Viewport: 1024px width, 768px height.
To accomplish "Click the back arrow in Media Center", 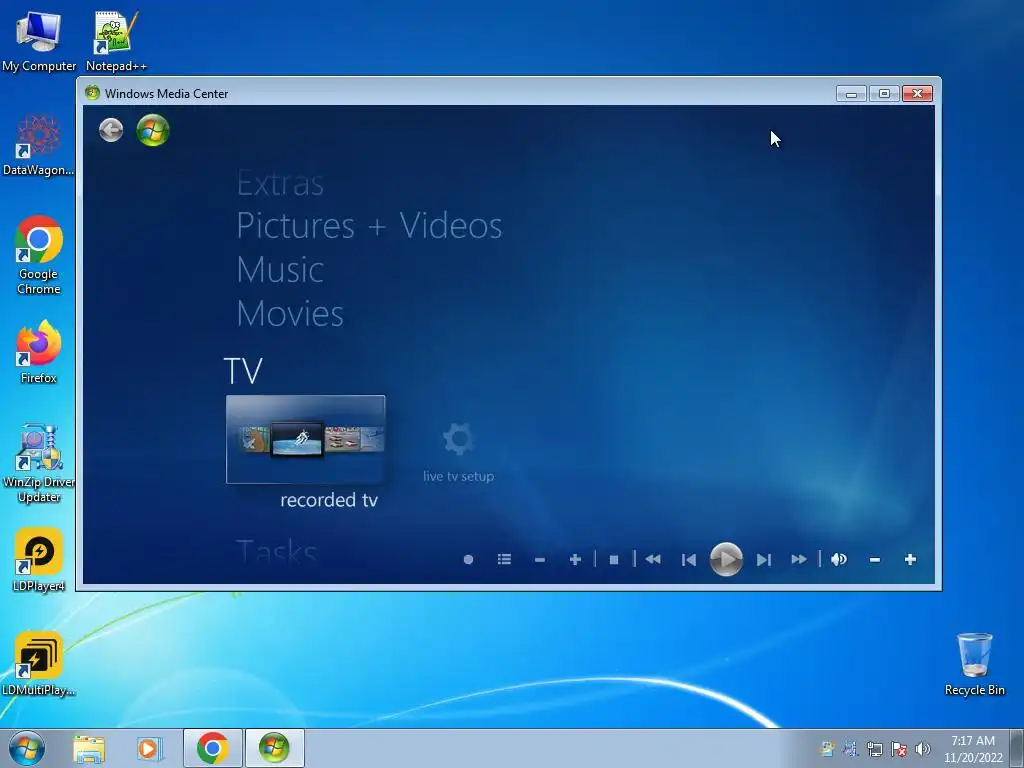I will click(x=111, y=130).
